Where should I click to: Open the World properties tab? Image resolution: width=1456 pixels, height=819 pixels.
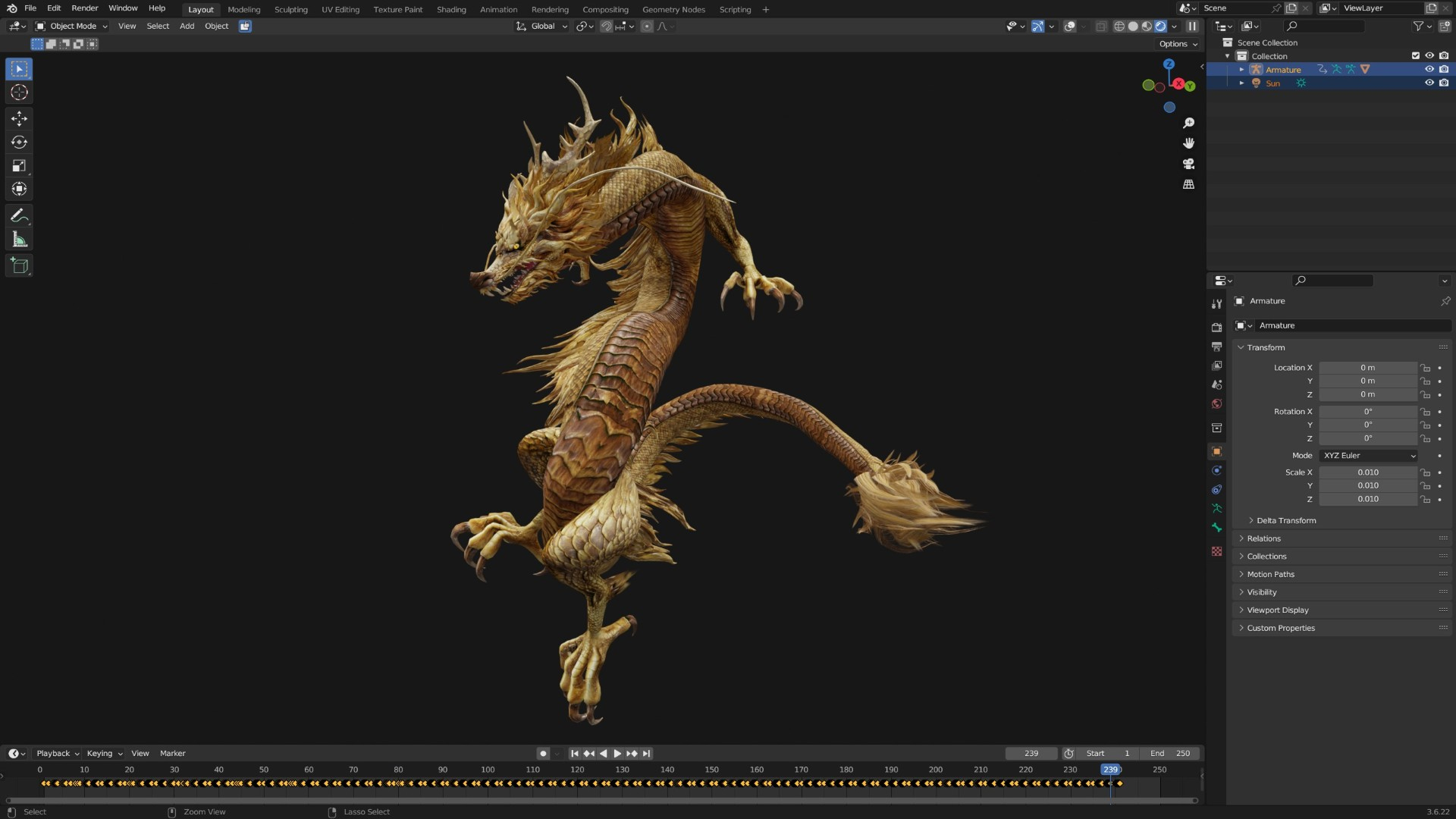(x=1216, y=403)
